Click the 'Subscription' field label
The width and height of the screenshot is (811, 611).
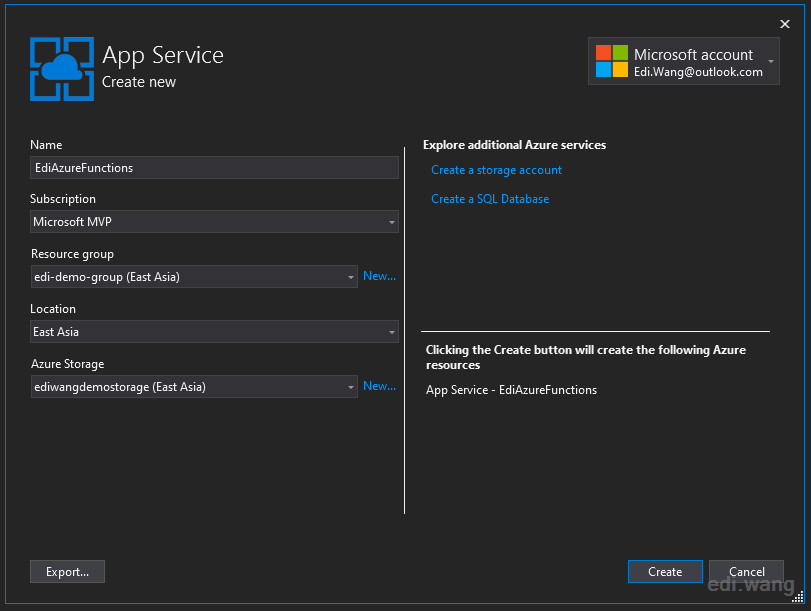tap(63, 199)
